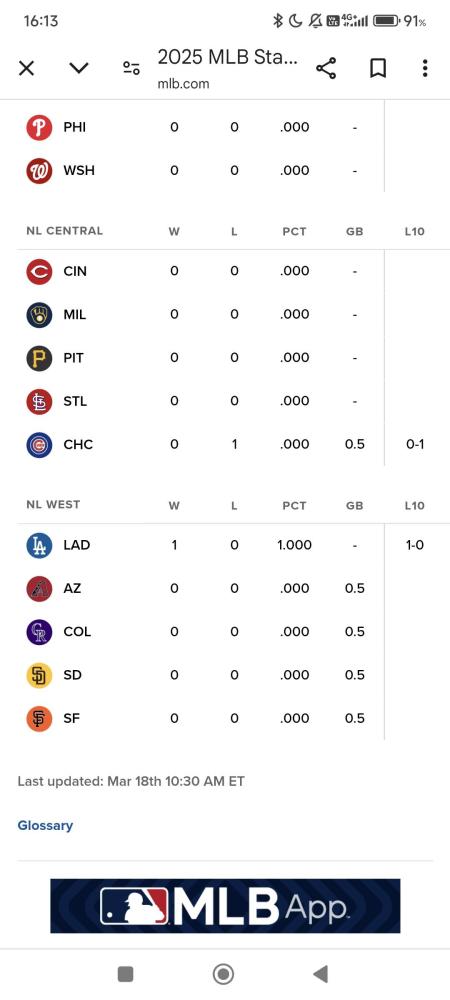
Task: Tap the Brewers MIL logo
Action: coord(39,314)
